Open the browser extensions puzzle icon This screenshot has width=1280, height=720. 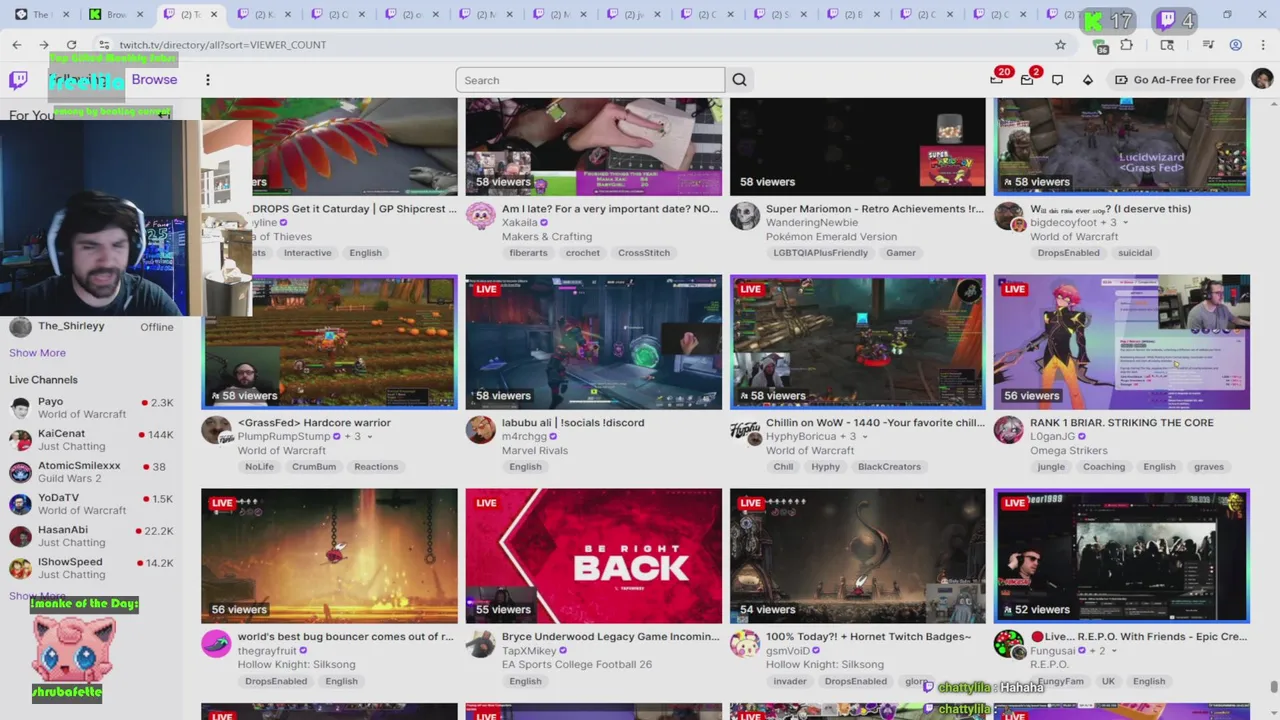pyautogui.click(x=1126, y=45)
